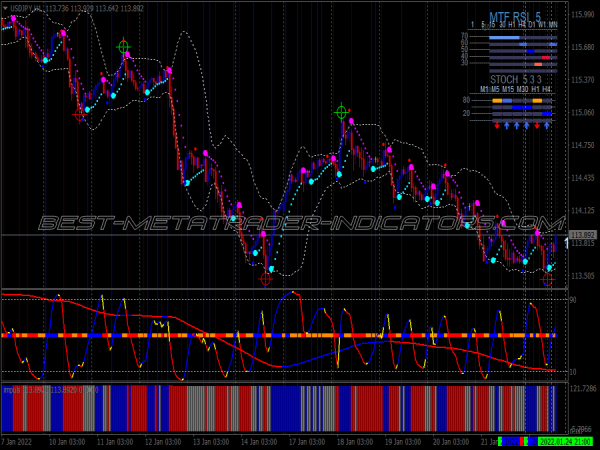This screenshot has height=450, width=600.
Task: Select the STOCH 5 3 3 panel title
Action: tap(516, 80)
